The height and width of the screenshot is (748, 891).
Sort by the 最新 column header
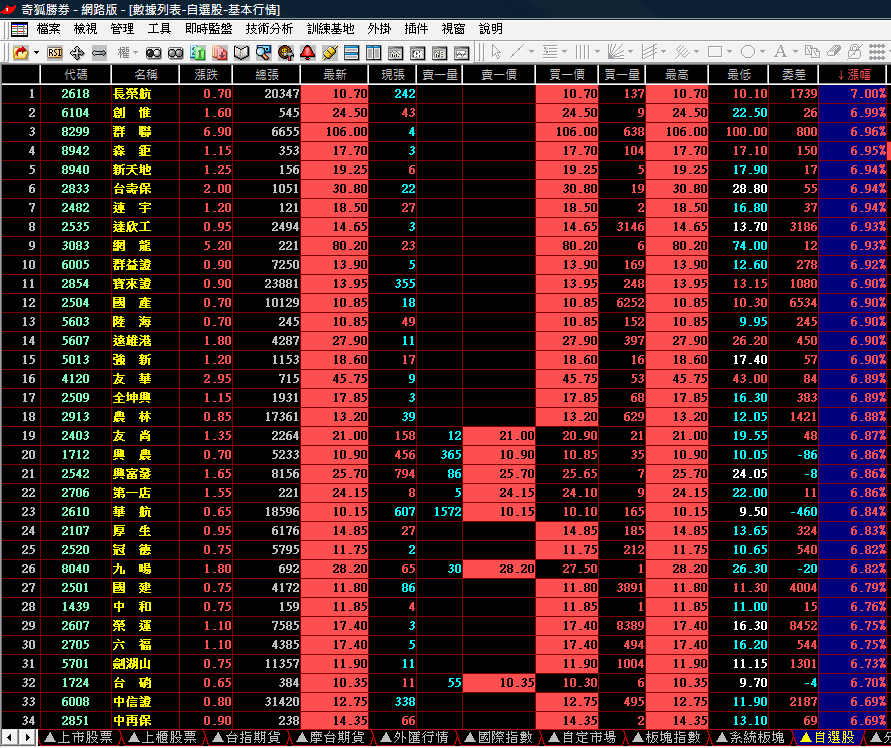point(334,74)
